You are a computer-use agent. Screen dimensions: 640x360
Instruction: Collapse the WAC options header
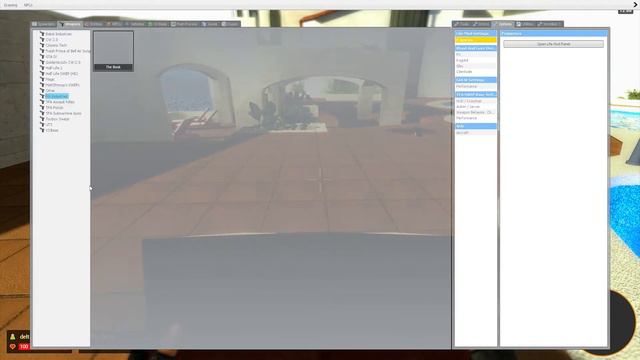[x=476, y=126]
